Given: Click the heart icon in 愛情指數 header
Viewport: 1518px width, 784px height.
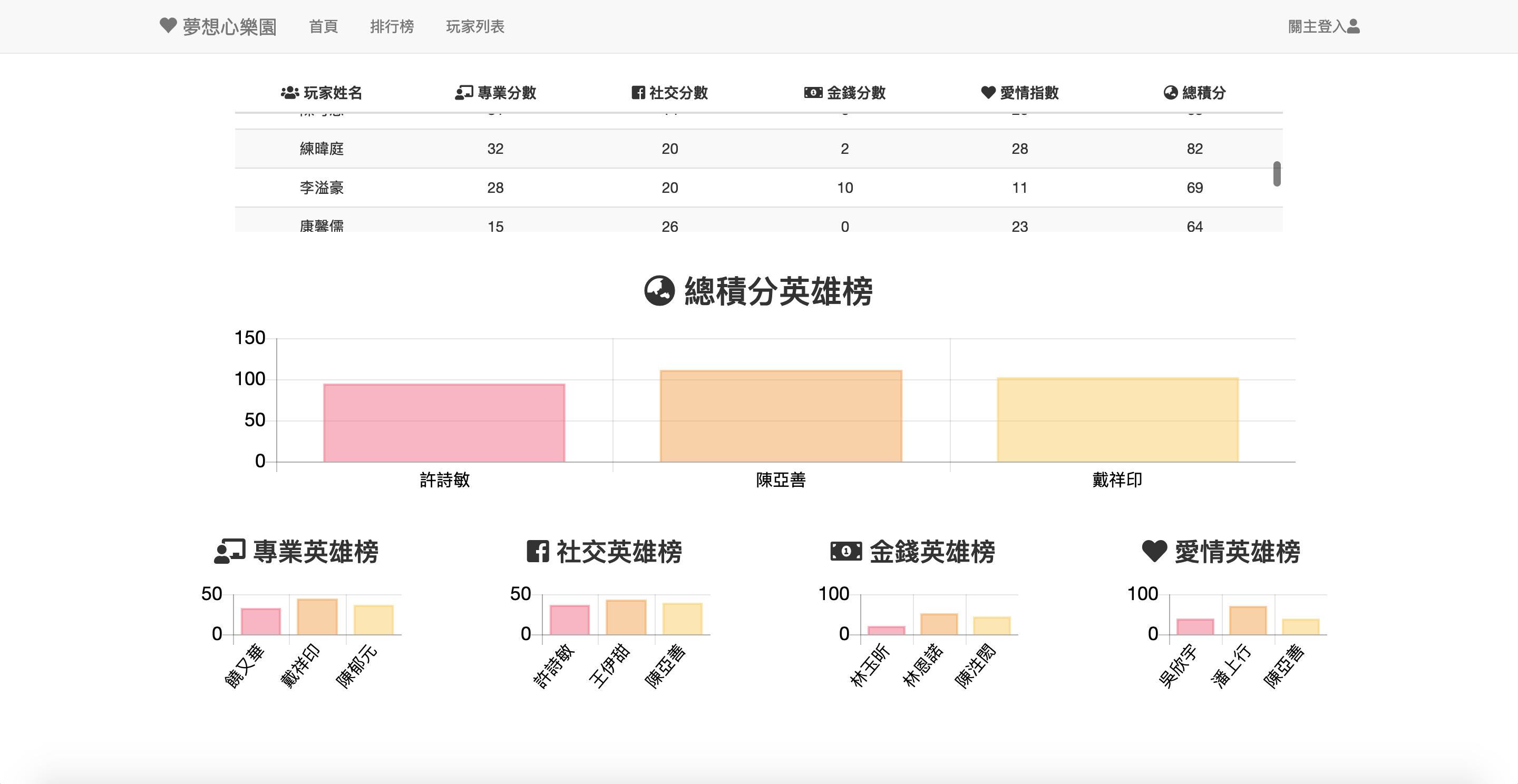Looking at the screenshot, I should (988, 93).
